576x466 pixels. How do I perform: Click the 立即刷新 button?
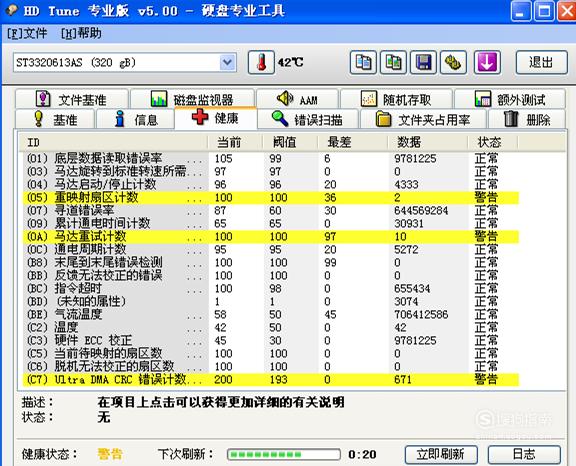tap(441, 455)
